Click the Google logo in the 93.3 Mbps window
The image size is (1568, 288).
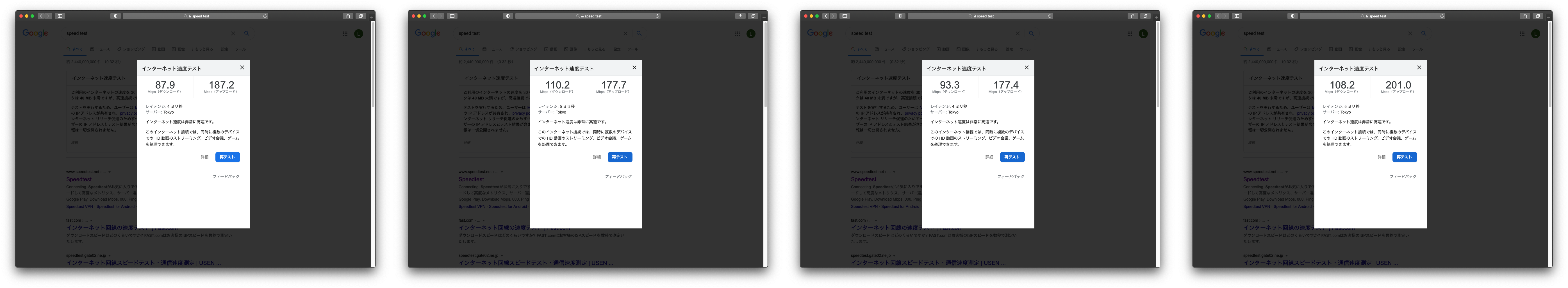820,33
